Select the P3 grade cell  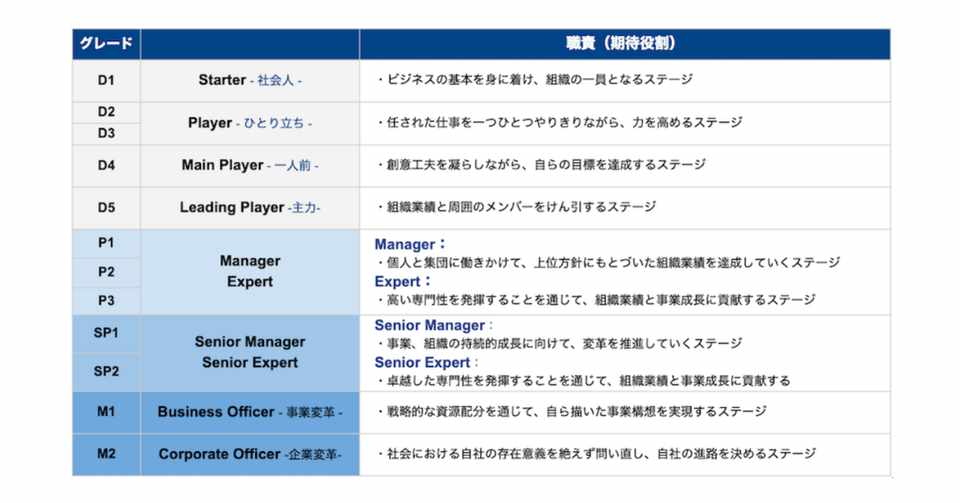click(106, 300)
